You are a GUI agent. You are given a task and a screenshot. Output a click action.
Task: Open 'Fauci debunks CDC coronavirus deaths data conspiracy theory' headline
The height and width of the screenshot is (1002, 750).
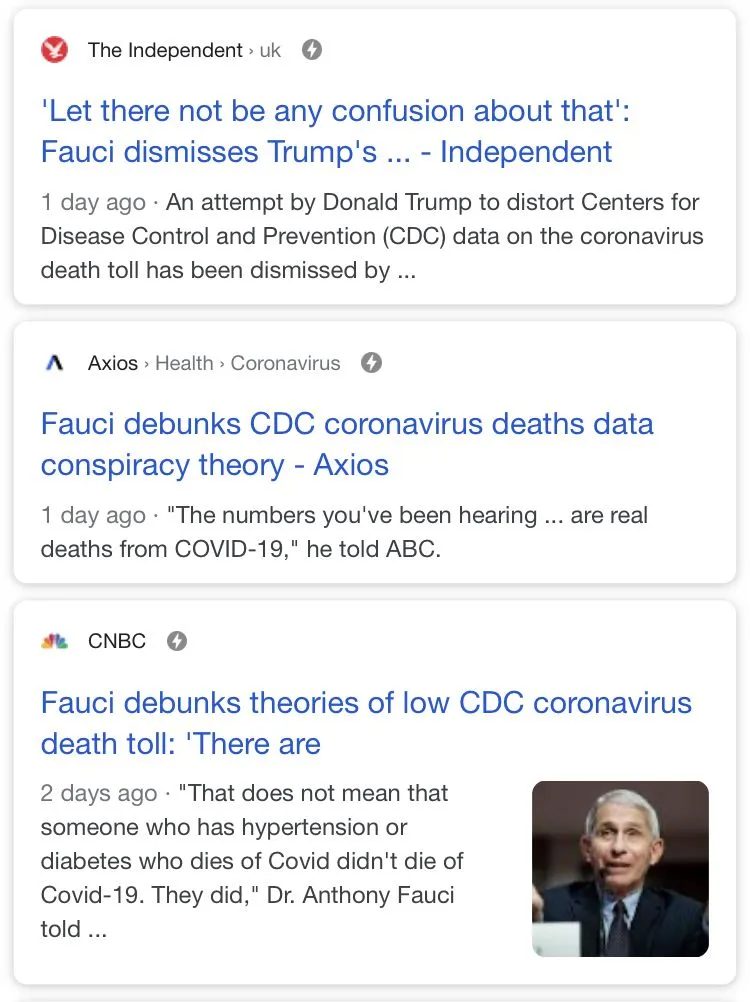coord(346,443)
